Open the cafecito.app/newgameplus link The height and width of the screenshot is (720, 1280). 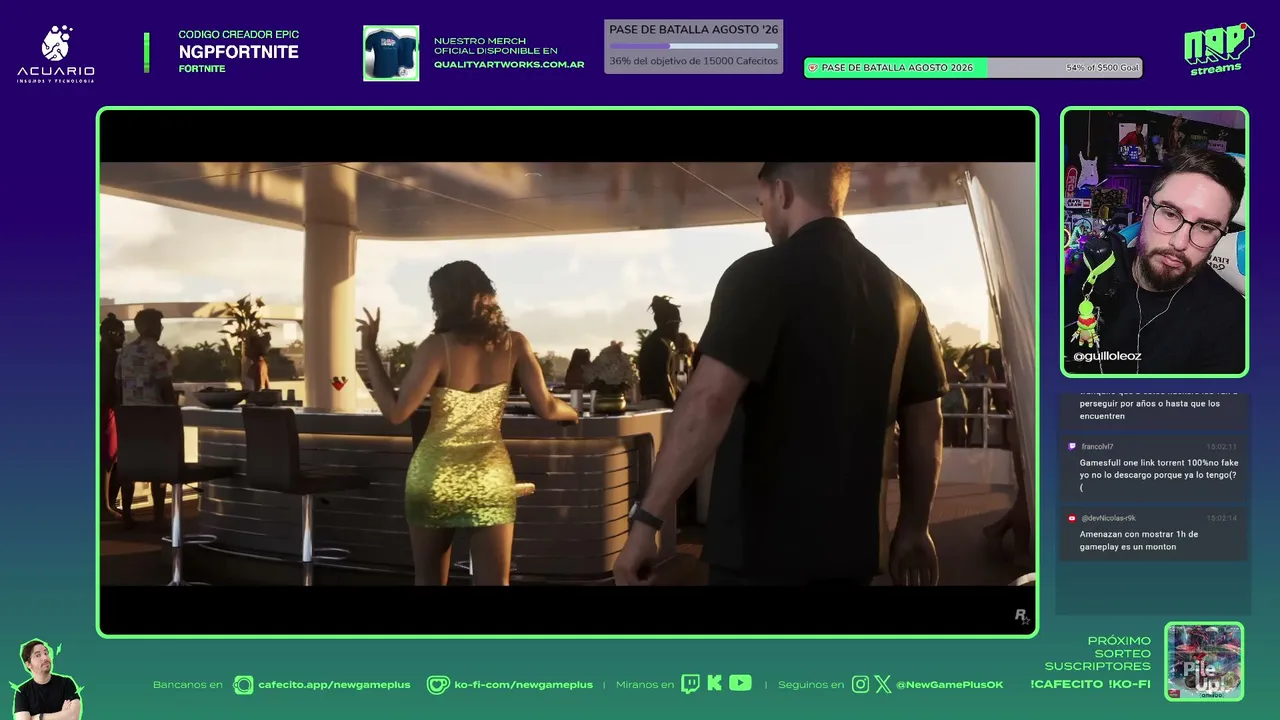pos(334,685)
